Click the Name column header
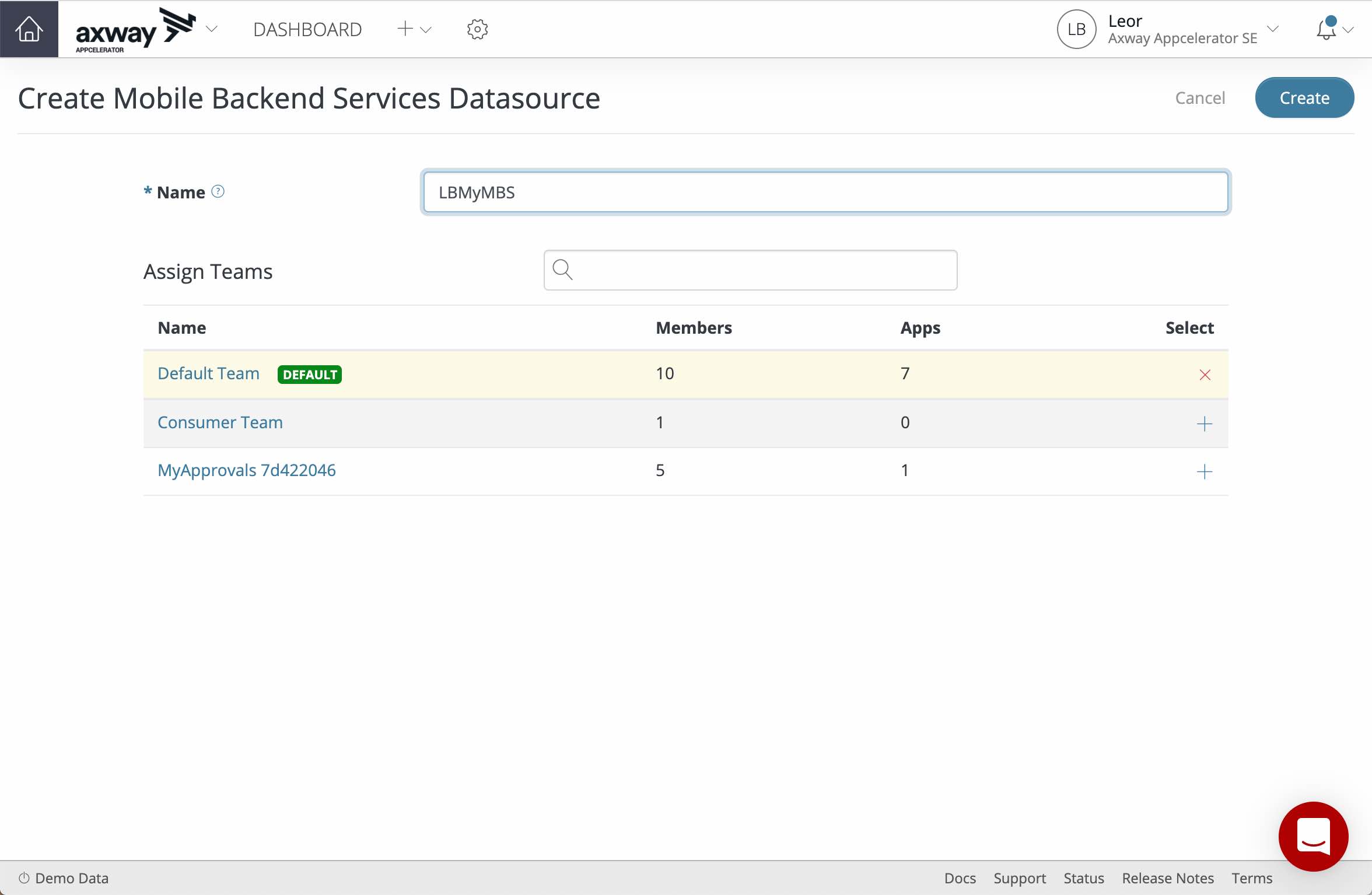 tap(181, 327)
